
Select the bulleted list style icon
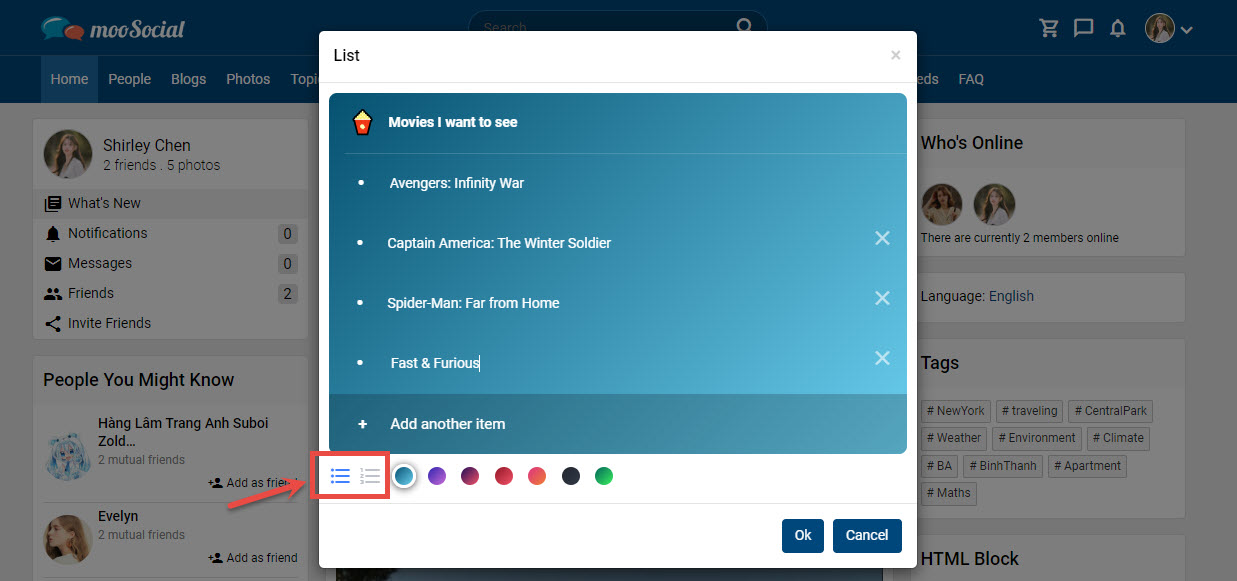(340, 476)
